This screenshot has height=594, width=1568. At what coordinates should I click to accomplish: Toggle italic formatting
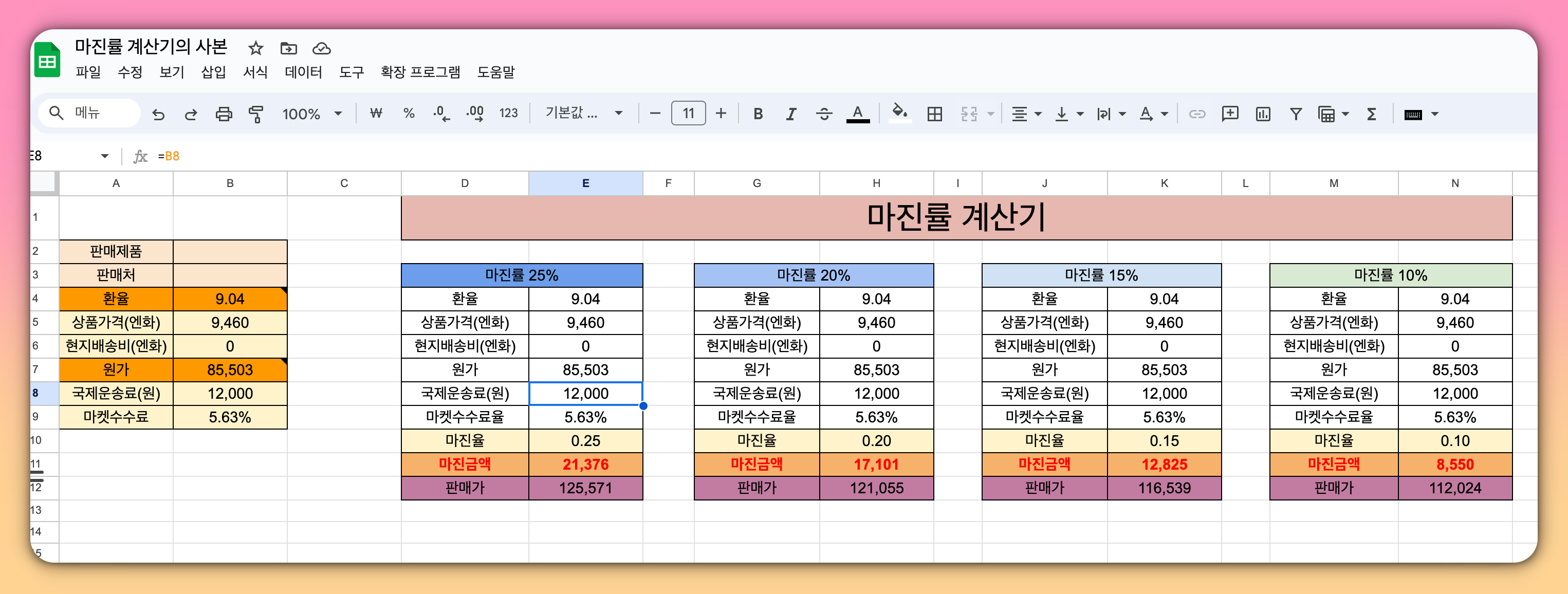[791, 114]
